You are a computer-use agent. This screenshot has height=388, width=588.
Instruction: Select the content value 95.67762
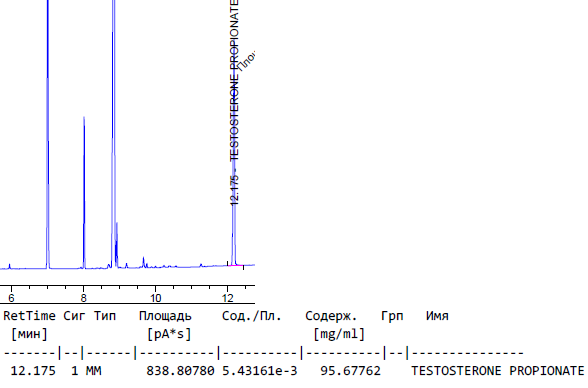pyautogui.click(x=350, y=371)
